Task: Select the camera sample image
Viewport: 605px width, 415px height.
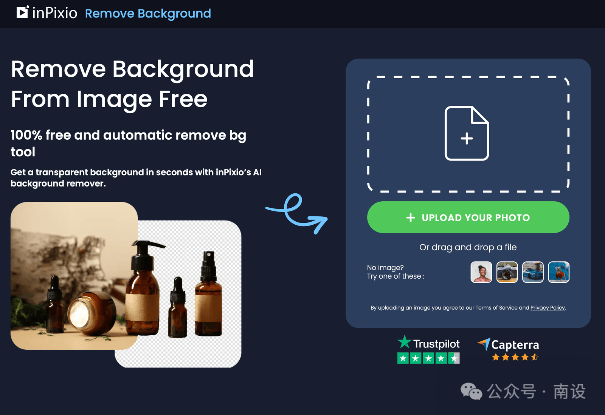Action: click(507, 272)
